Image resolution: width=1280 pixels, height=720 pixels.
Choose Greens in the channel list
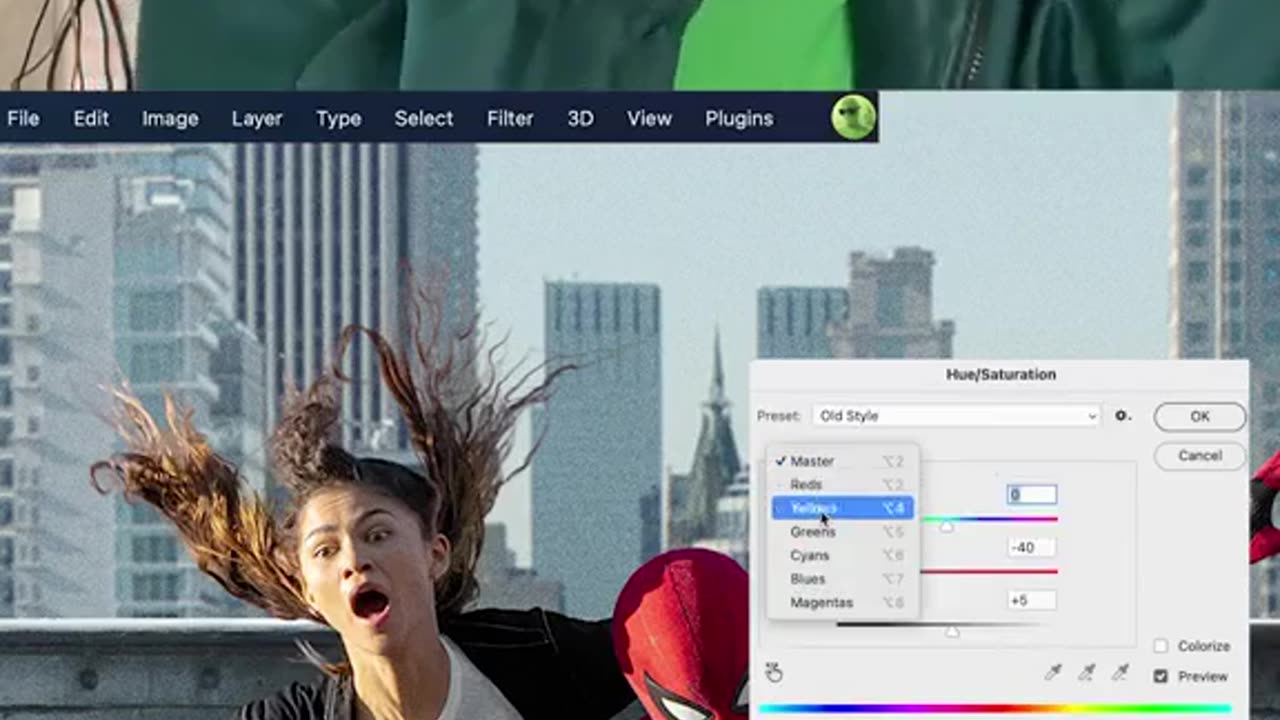pos(842,532)
